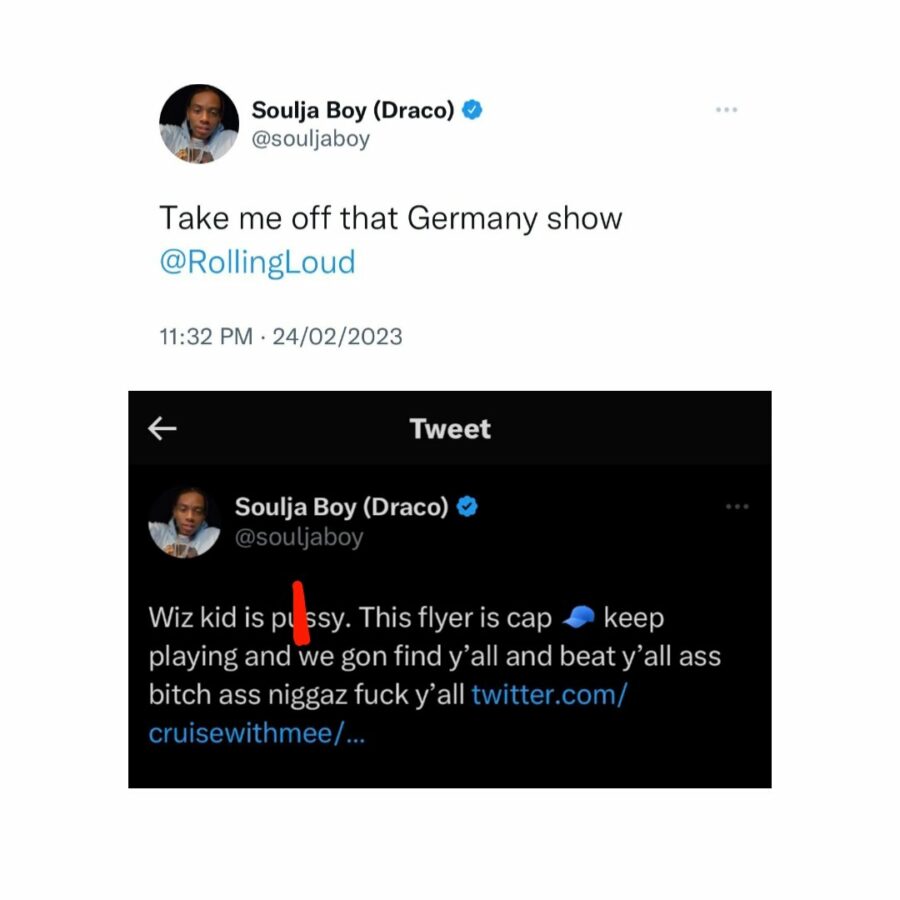Click the 'Wiz kid is' tweet text
Screen dimensions: 900x900
click(206, 618)
